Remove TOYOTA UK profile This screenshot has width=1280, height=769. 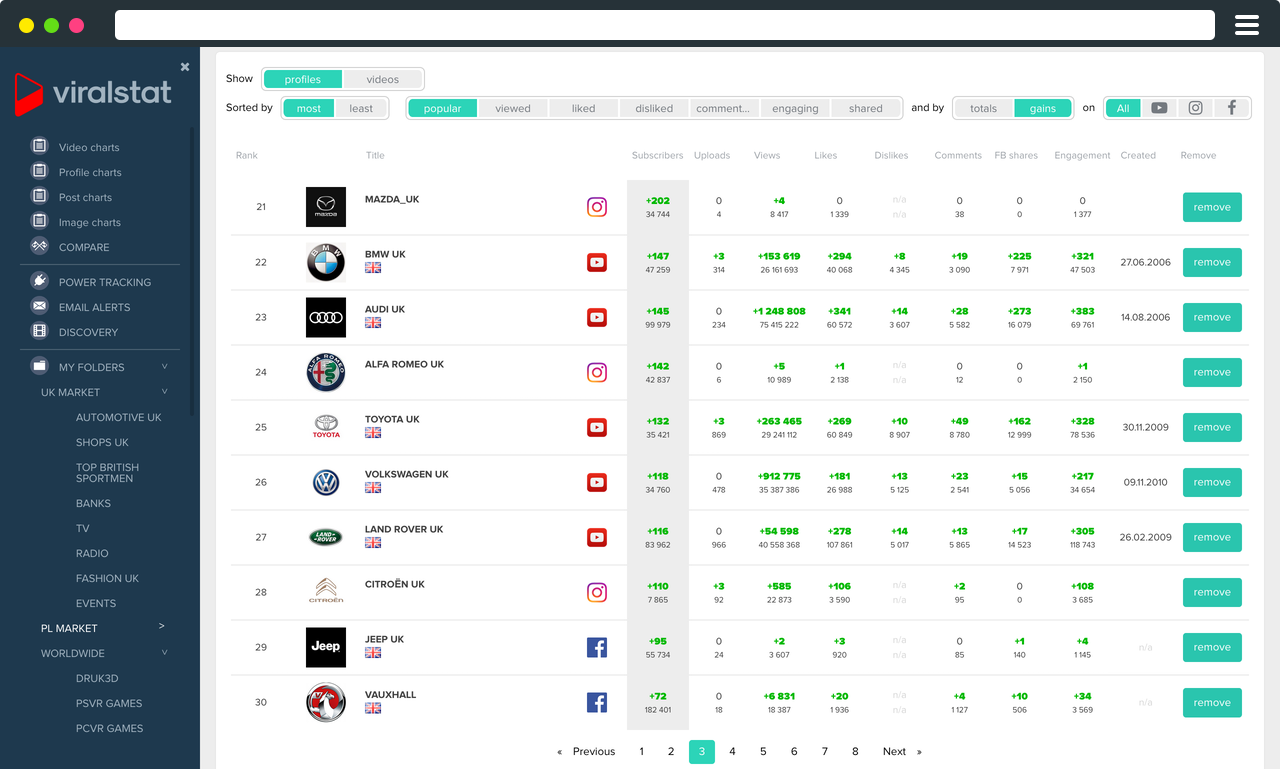click(x=1212, y=427)
